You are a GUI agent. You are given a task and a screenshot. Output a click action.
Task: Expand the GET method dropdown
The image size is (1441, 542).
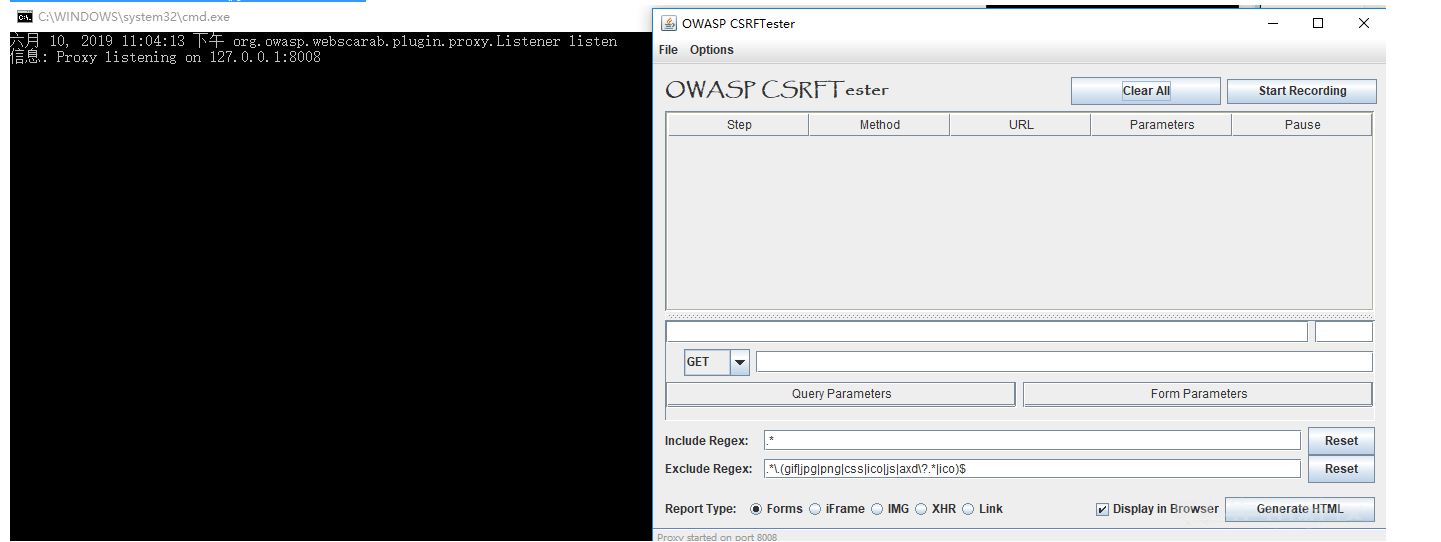(x=740, y=362)
